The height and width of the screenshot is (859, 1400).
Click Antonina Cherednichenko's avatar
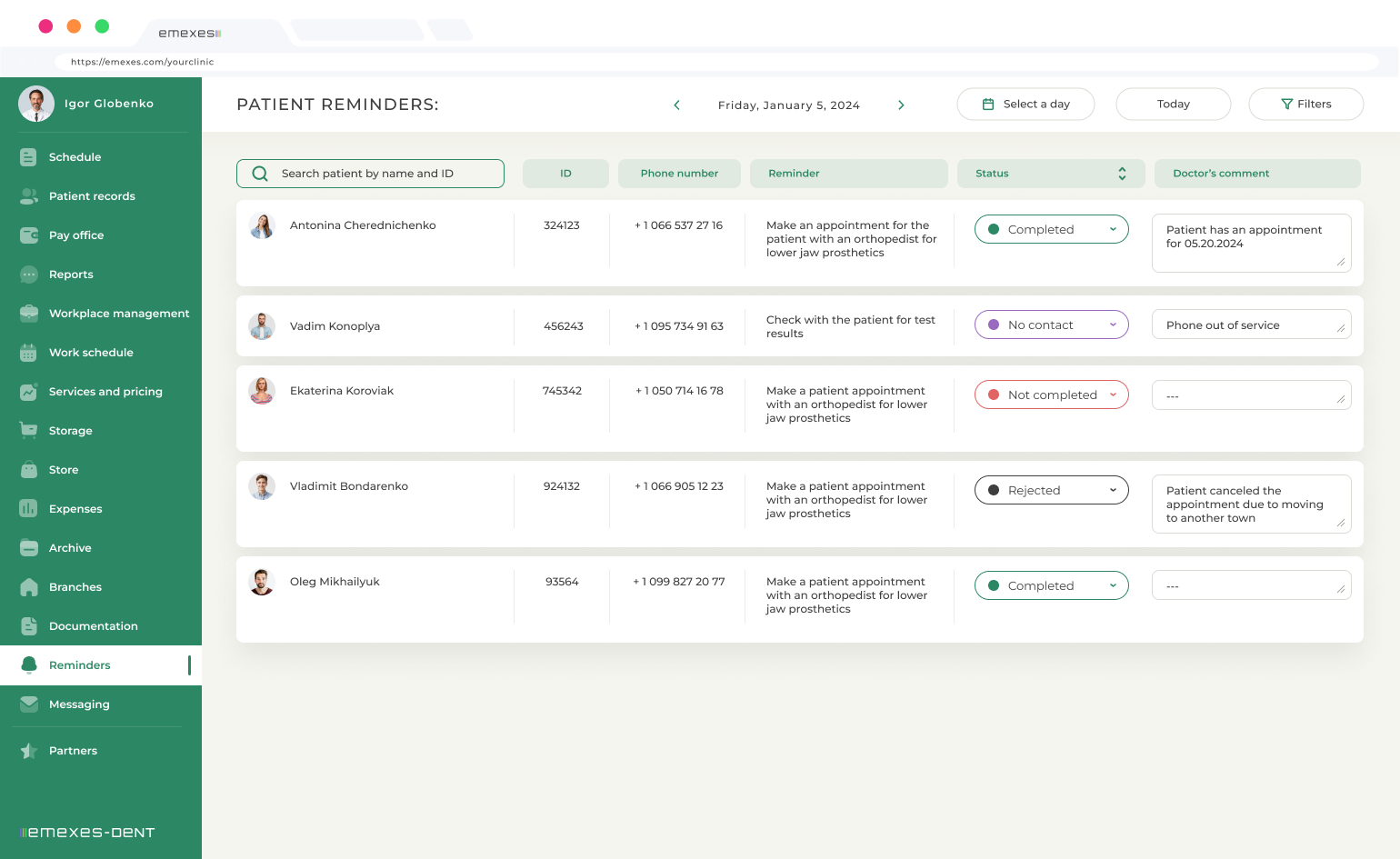coord(262,225)
